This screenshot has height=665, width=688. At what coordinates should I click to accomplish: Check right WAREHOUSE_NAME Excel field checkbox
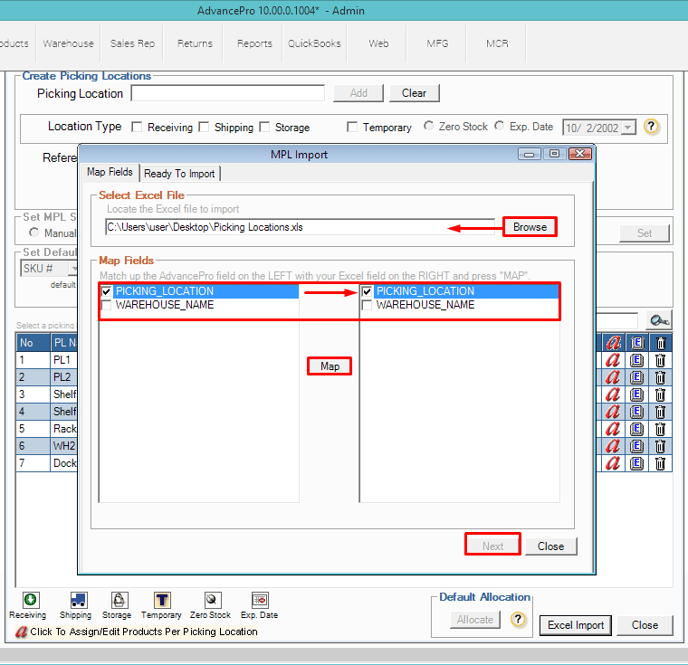pos(367,305)
